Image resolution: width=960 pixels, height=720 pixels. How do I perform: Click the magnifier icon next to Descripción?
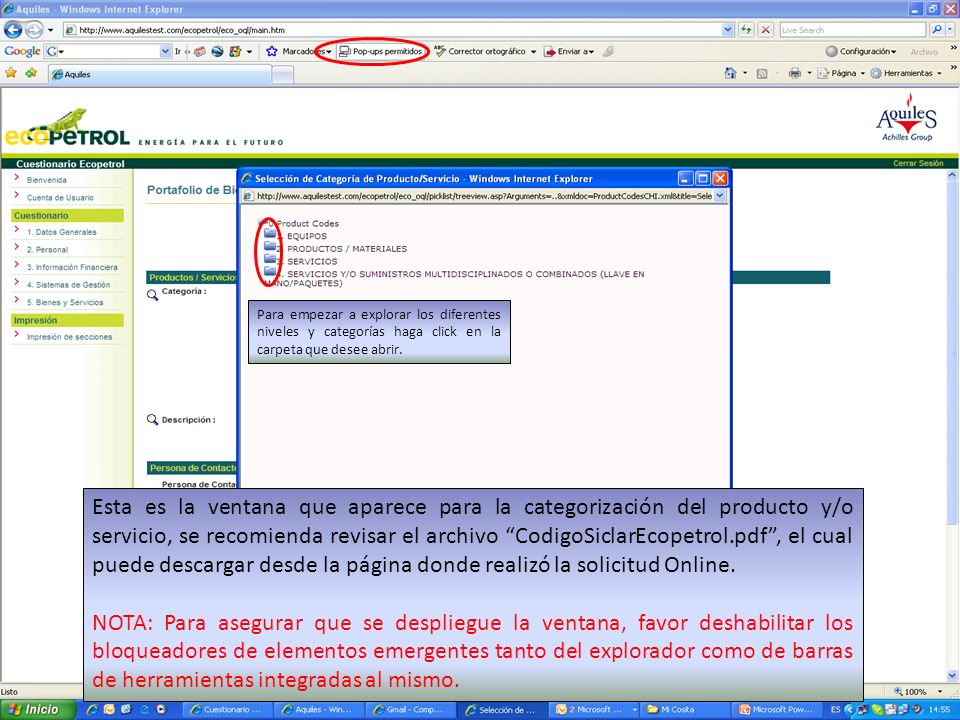152,419
